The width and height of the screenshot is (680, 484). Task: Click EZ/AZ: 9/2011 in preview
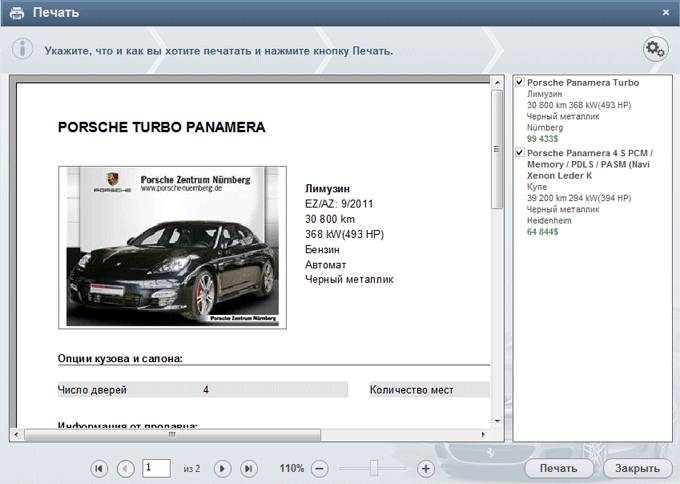339,204
